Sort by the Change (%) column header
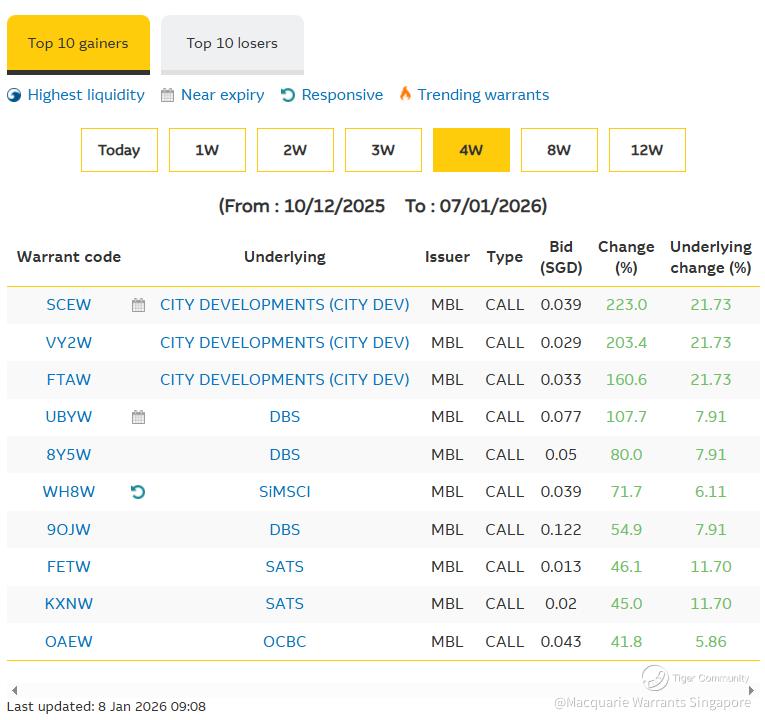The width and height of the screenshot is (765, 720). pos(626,257)
